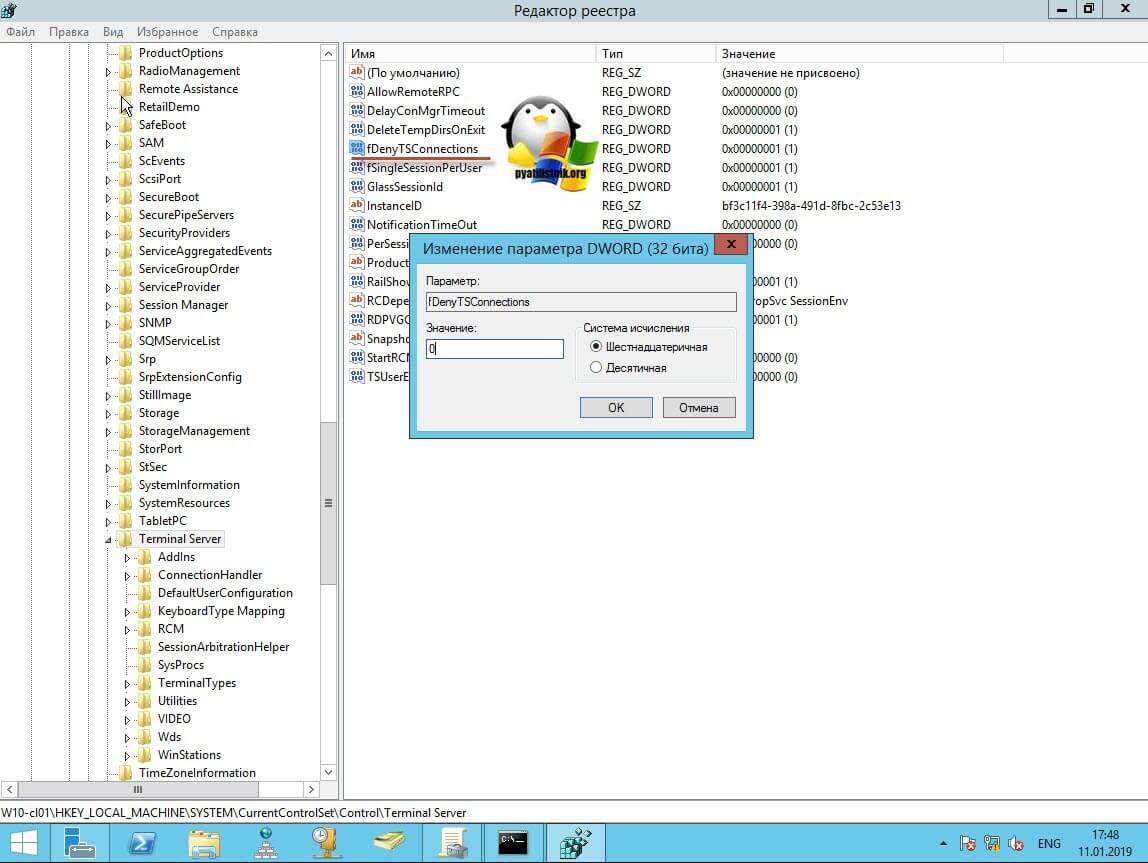Expand the SafeBoot registry key

[109, 126]
